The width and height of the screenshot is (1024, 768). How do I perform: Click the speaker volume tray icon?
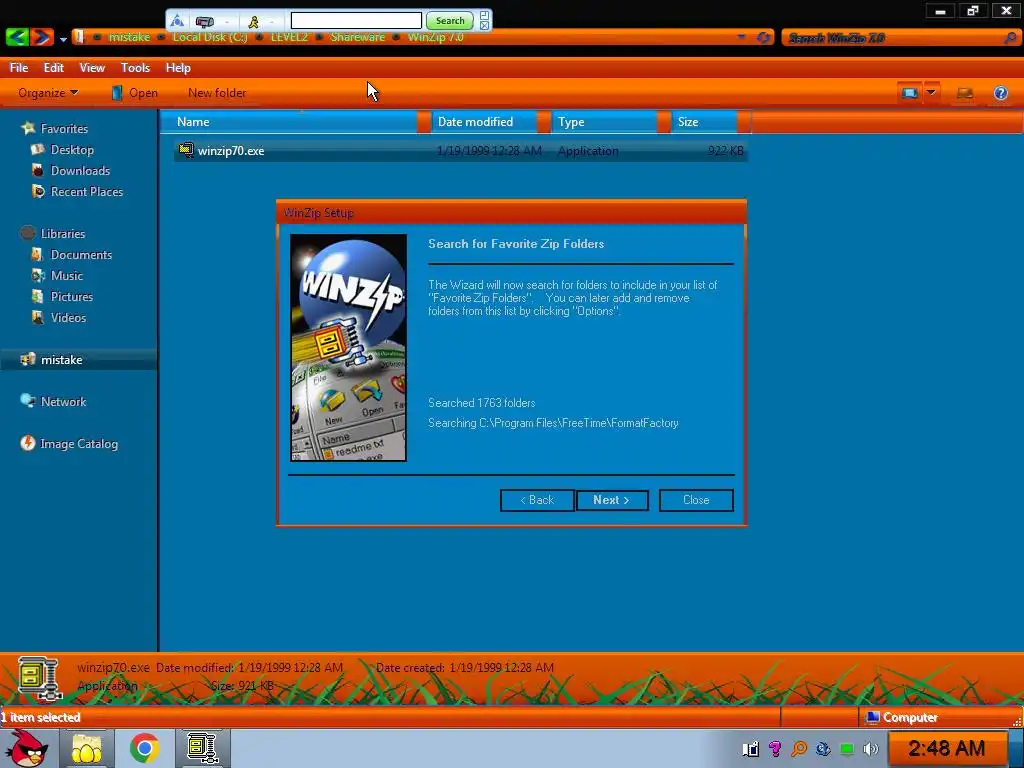click(871, 748)
